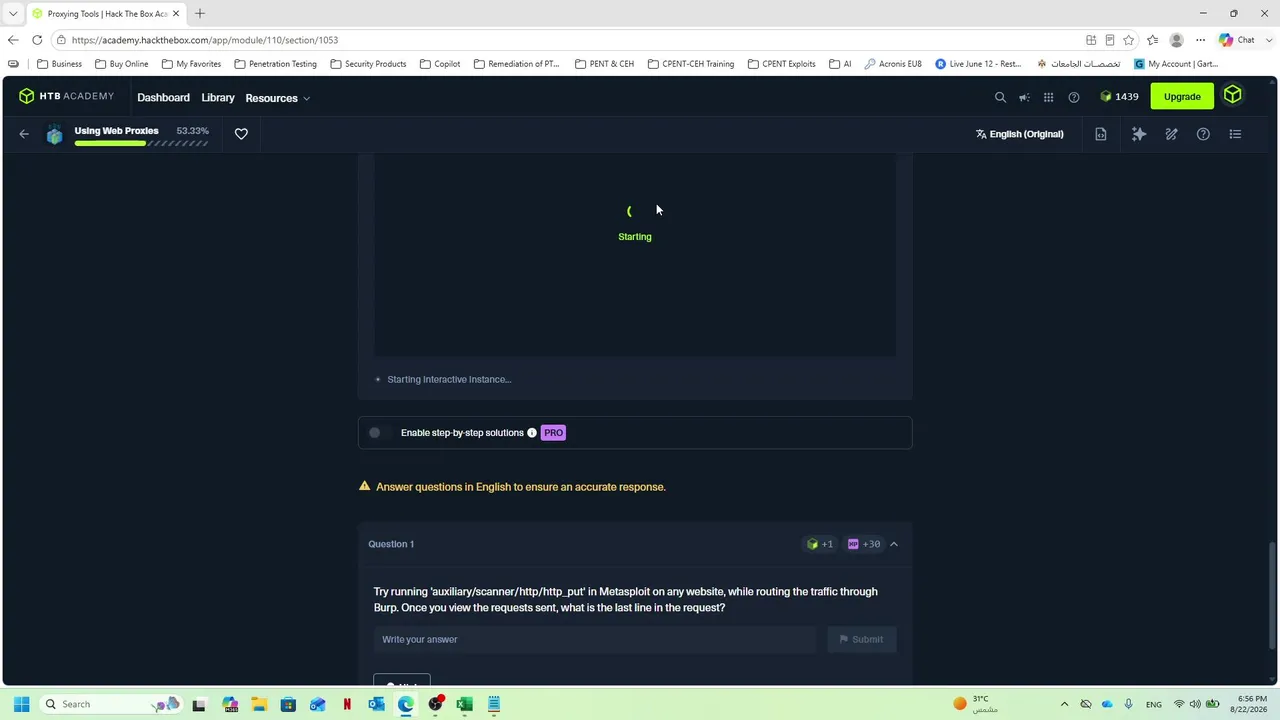Open the browser favorites list icon

1153,40
